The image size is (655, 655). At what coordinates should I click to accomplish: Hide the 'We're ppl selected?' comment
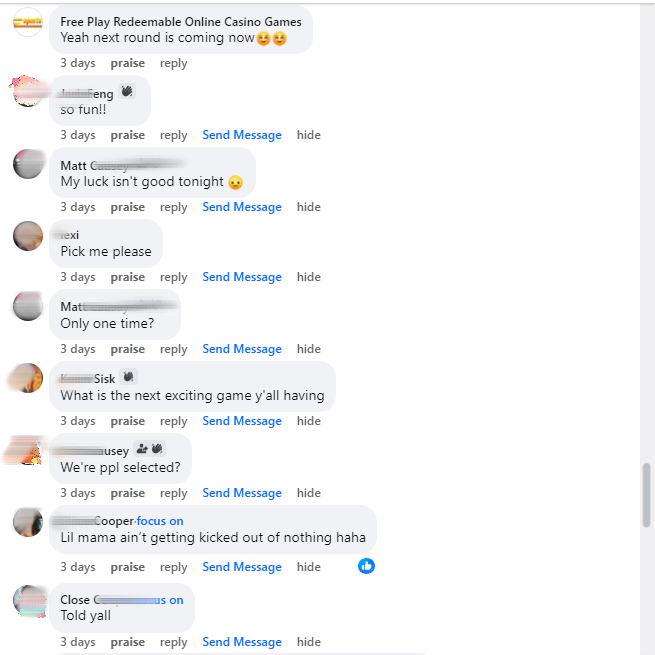click(x=309, y=493)
